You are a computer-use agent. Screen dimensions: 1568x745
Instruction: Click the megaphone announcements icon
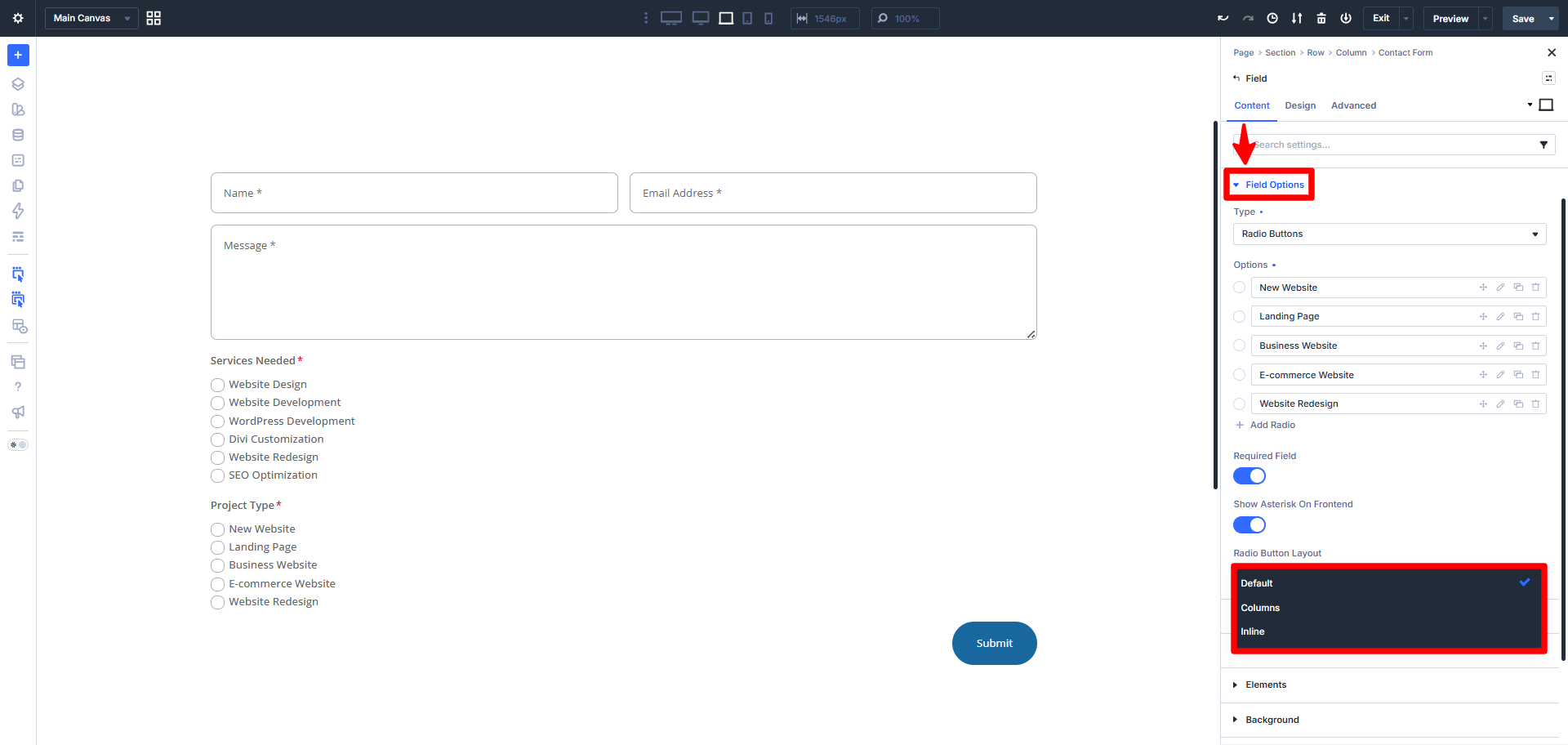point(18,413)
